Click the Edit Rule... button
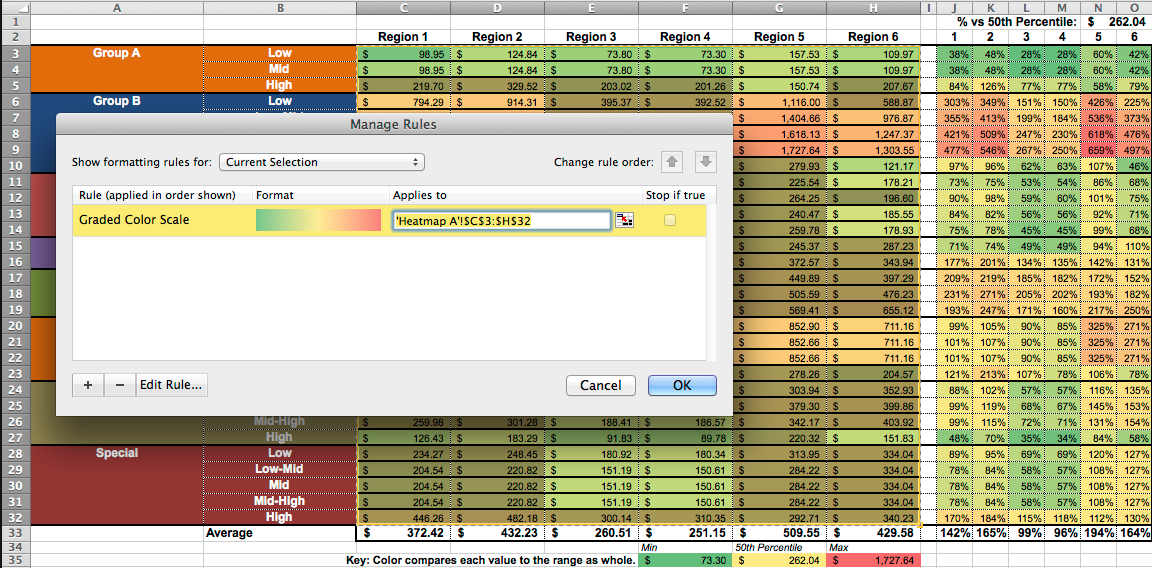 click(172, 385)
